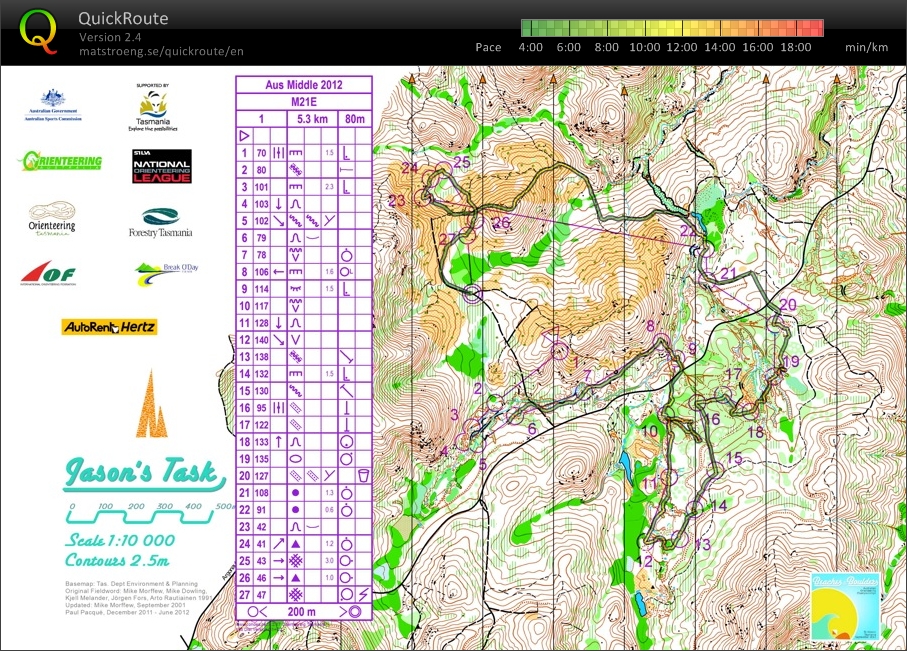Screen dimensions: 907x651
Task: Click the IOF federation logo
Action: (x=46, y=272)
